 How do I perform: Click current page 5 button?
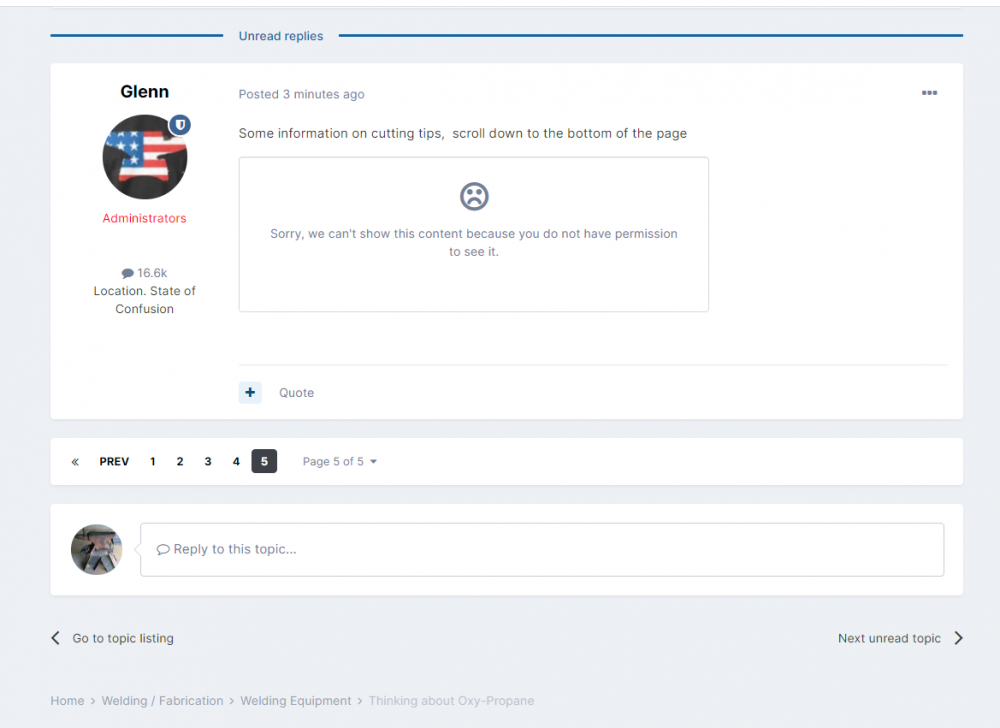point(264,462)
